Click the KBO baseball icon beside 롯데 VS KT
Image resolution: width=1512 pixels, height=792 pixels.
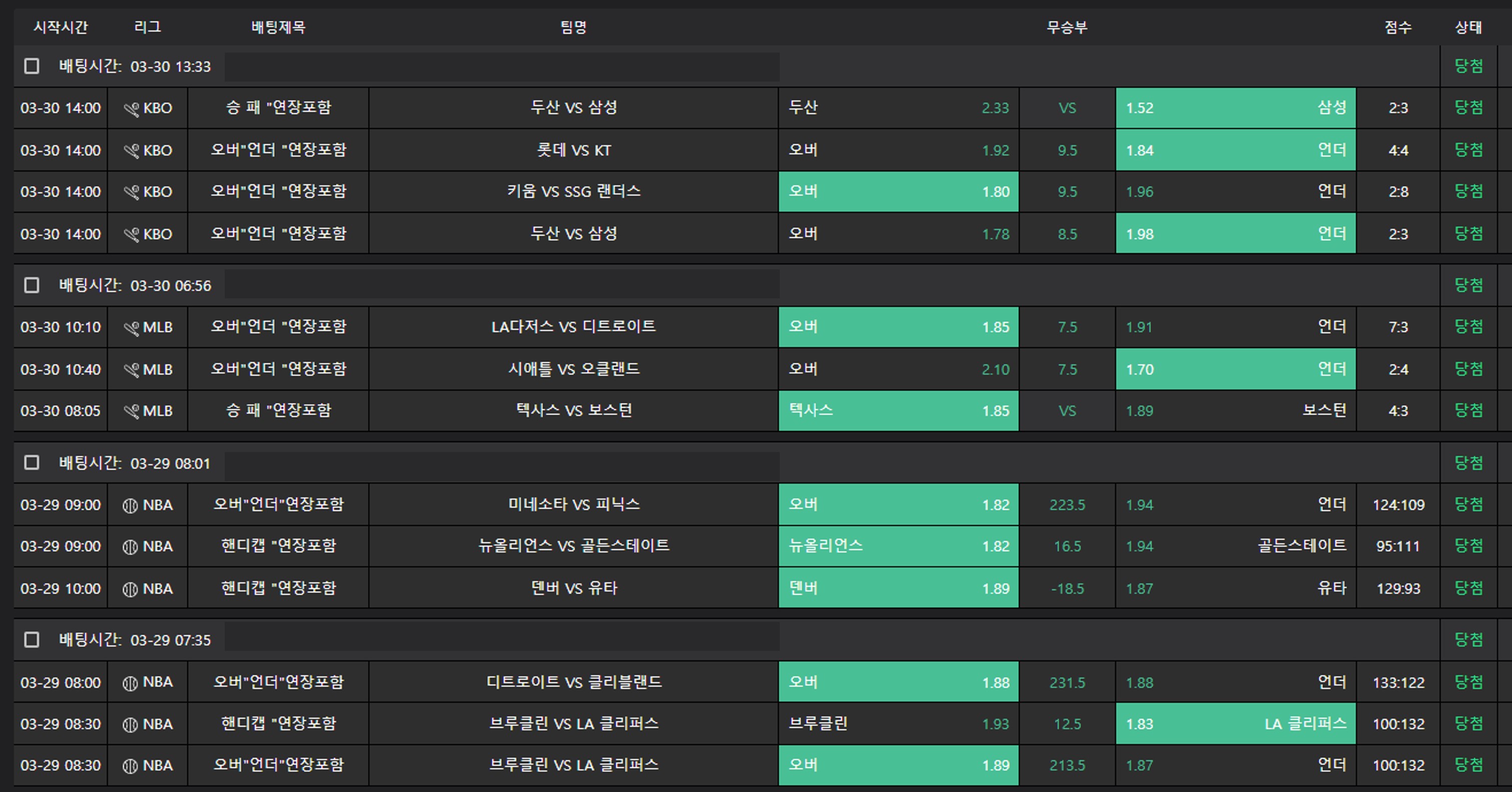coord(132,151)
